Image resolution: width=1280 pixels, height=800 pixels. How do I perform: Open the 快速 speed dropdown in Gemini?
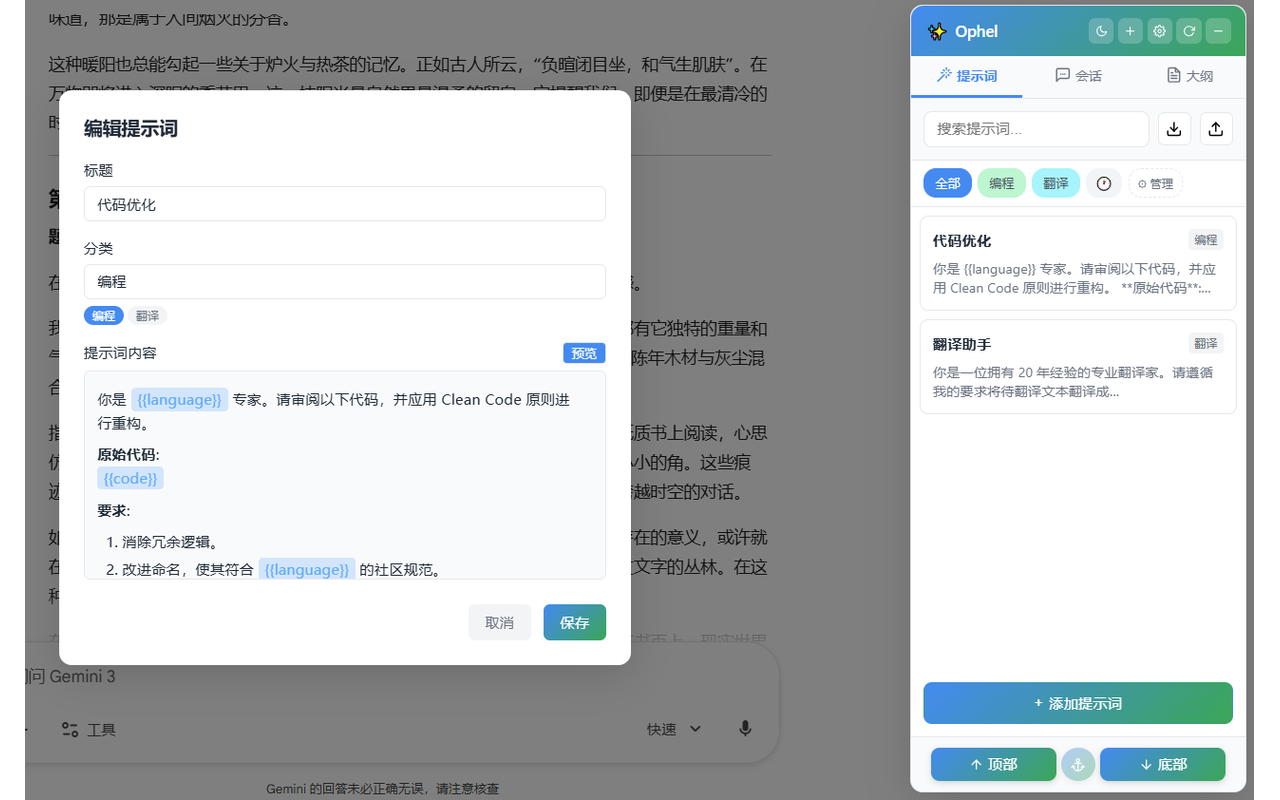pyautogui.click(x=673, y=729)
